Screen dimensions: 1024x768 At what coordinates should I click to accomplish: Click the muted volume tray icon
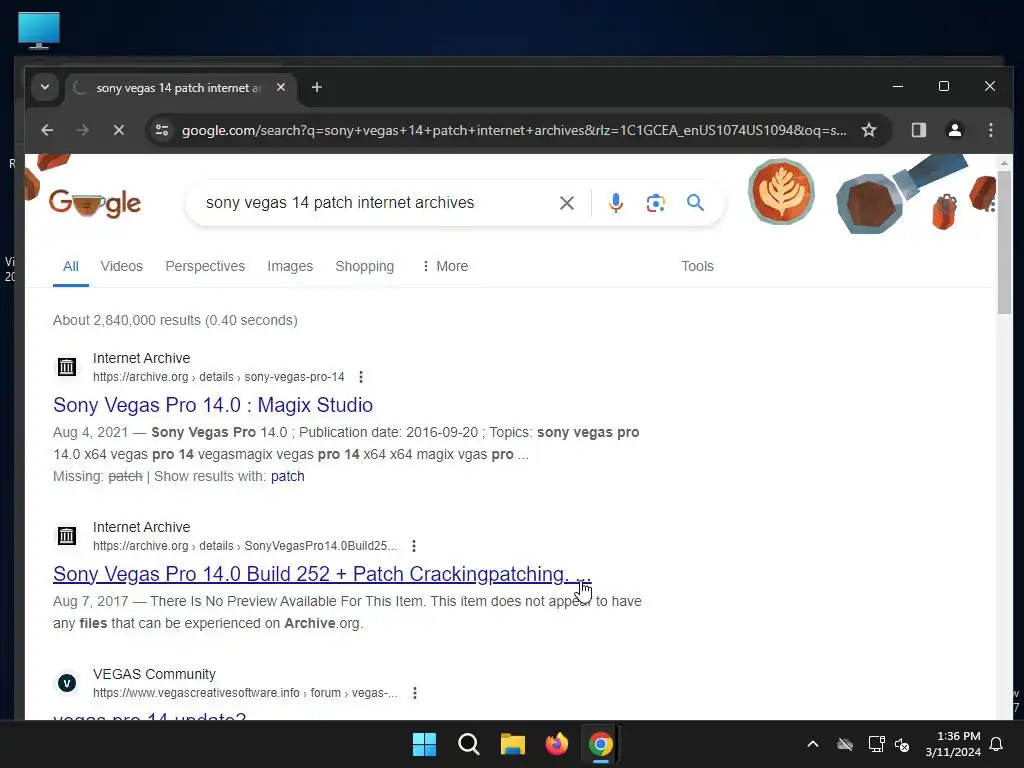(902, 744)
